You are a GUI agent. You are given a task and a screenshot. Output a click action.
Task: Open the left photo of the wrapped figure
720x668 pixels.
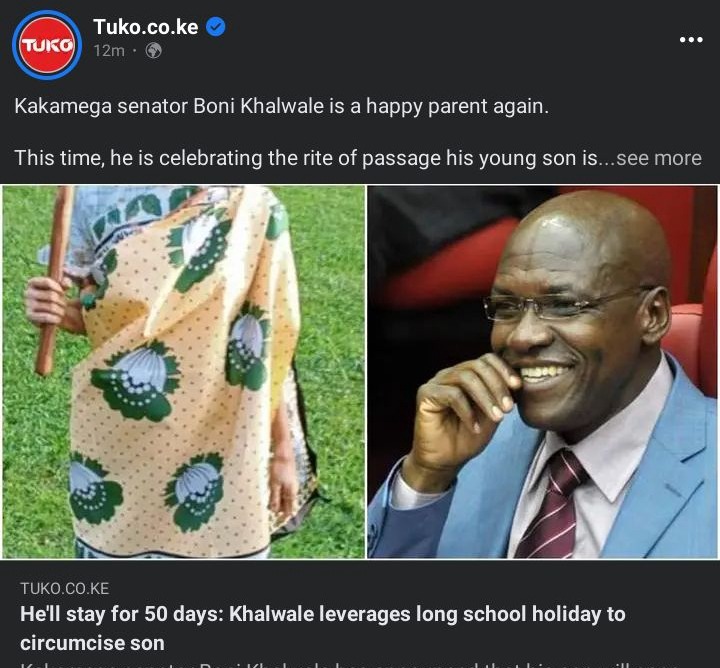click(x=184, y=372)
